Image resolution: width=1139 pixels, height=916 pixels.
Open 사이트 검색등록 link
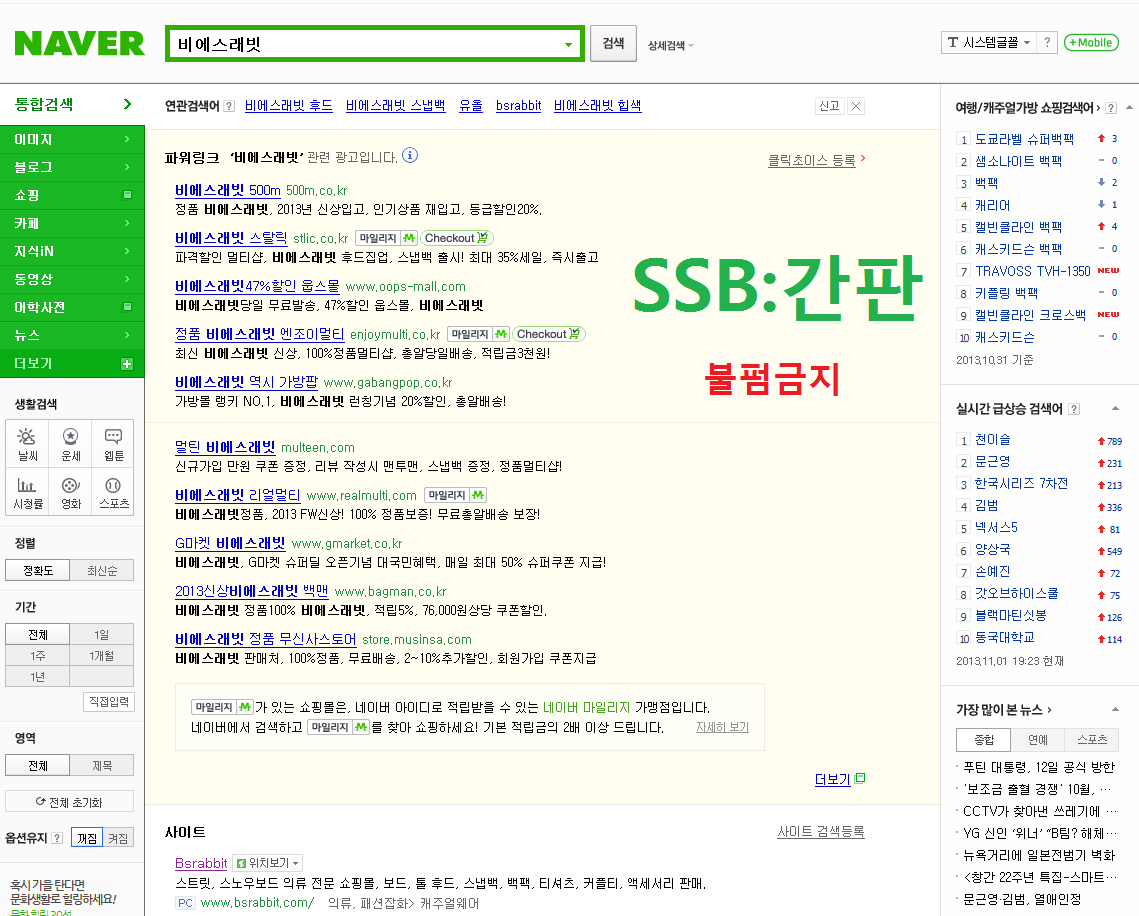821,832
